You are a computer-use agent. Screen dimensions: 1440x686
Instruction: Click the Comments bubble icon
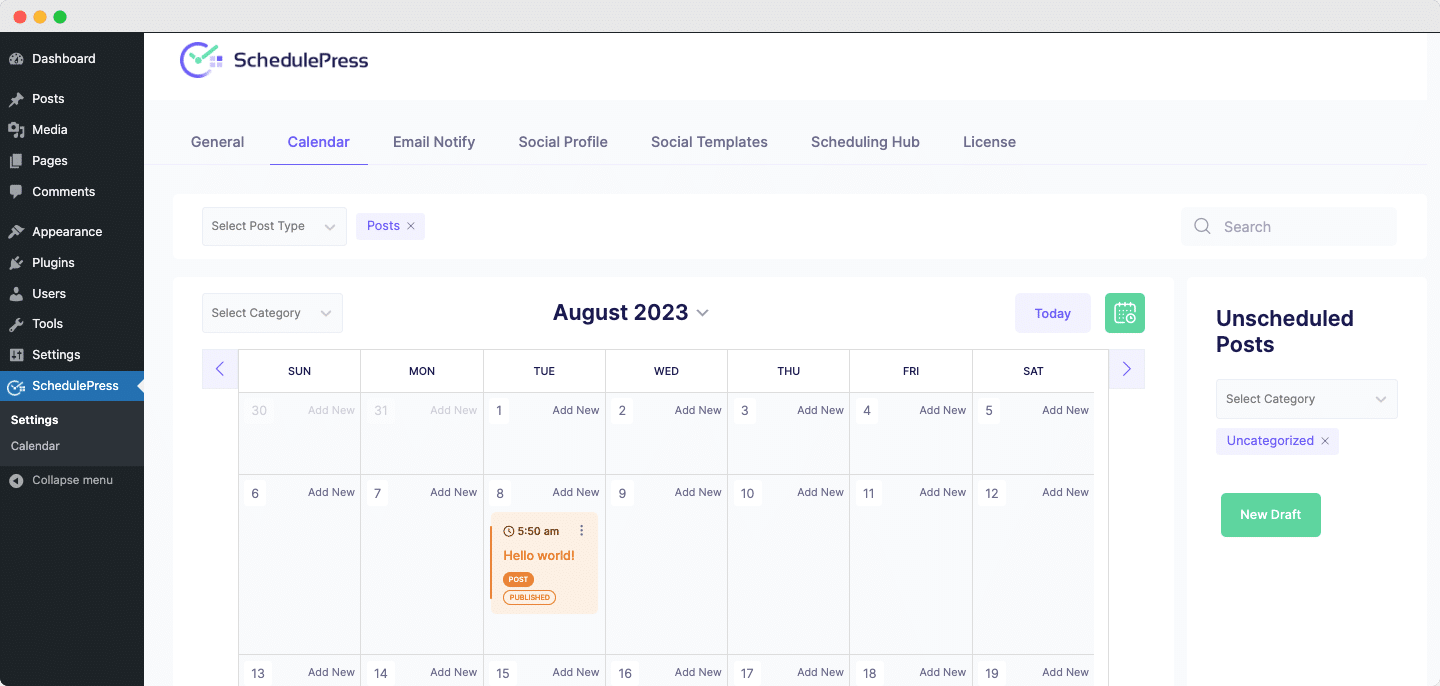[16, 192]
